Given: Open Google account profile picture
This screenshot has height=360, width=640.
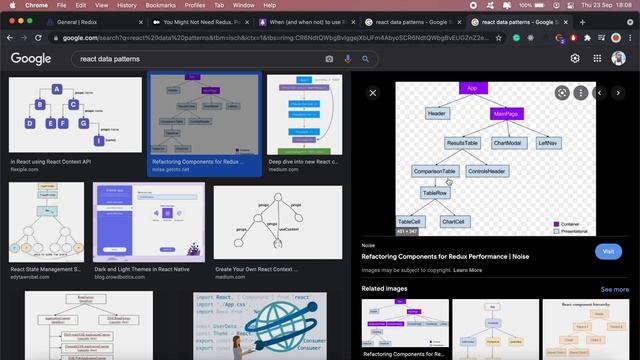Looking at the screenshot, I should (618, 58).
